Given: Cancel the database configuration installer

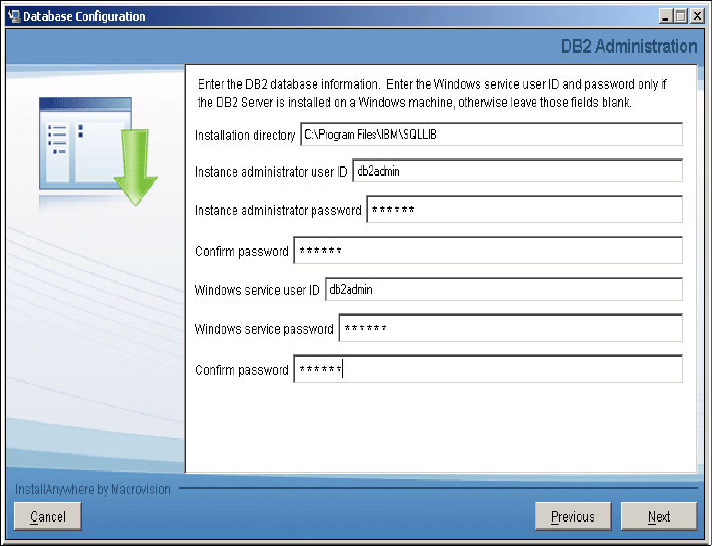Looking at the screenshot, I should 48,516.
